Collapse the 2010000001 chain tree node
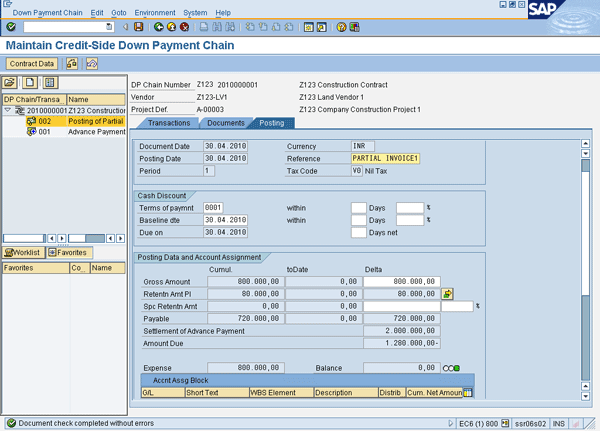600x431 pixels. 8,110
